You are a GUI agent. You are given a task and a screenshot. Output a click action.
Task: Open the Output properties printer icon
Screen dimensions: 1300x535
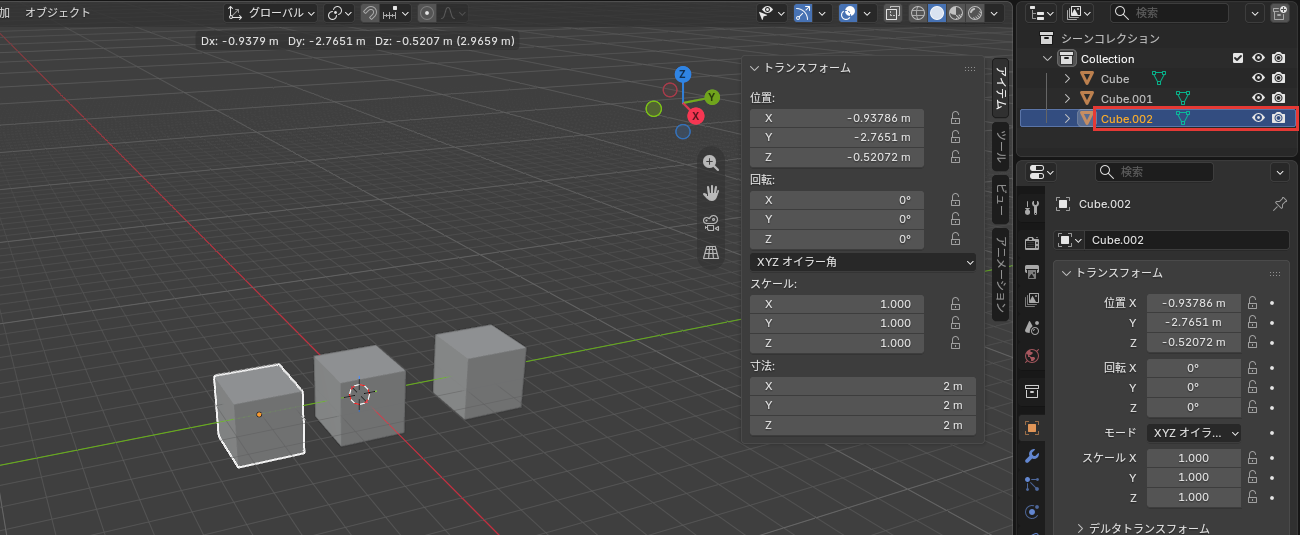pyautogui.click(x=1032, y=271)
